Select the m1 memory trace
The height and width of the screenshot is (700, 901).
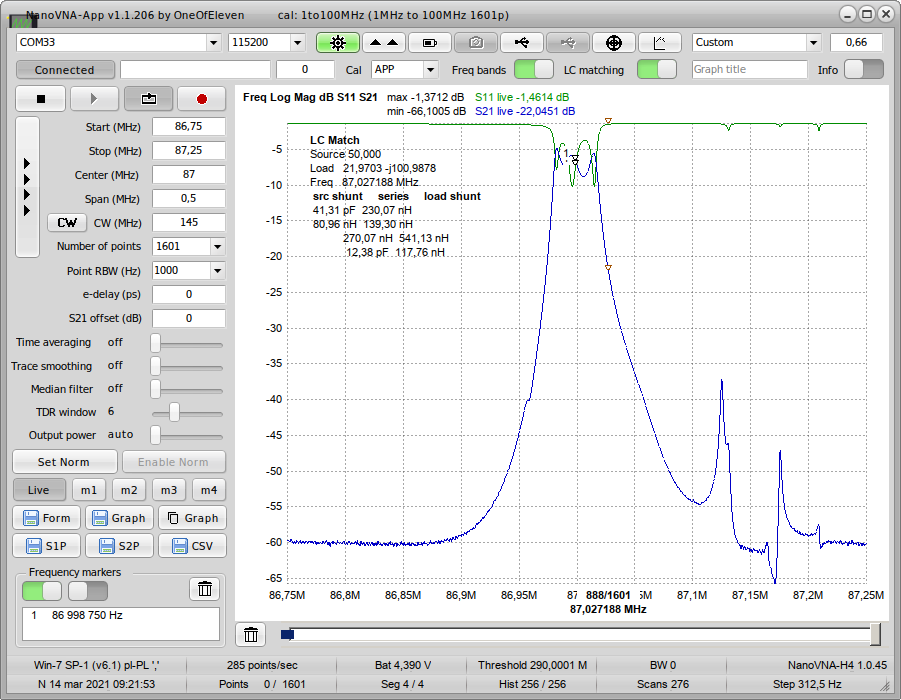[90, 490]
